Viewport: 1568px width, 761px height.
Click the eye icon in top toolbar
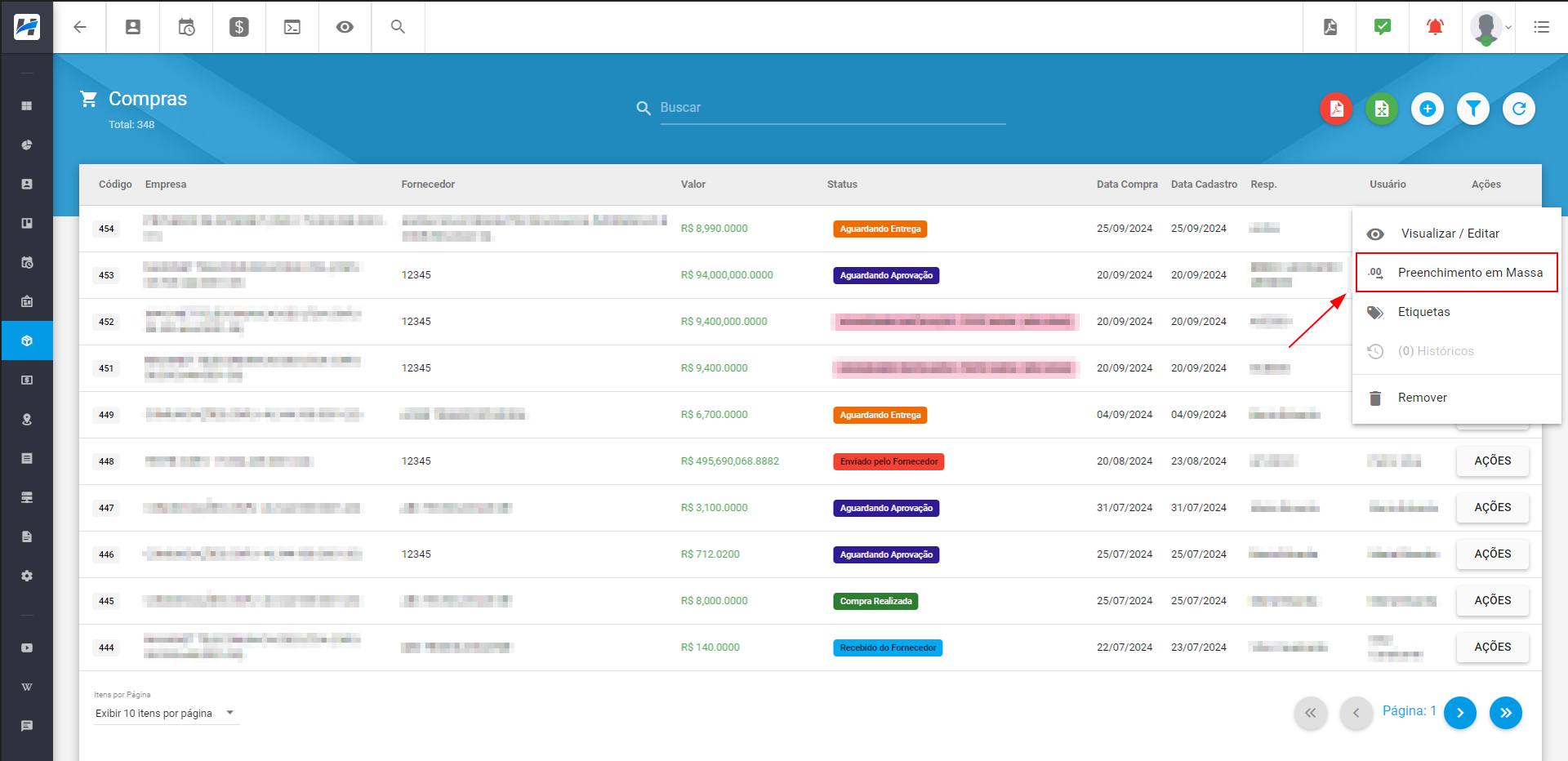tap(345, 27)
